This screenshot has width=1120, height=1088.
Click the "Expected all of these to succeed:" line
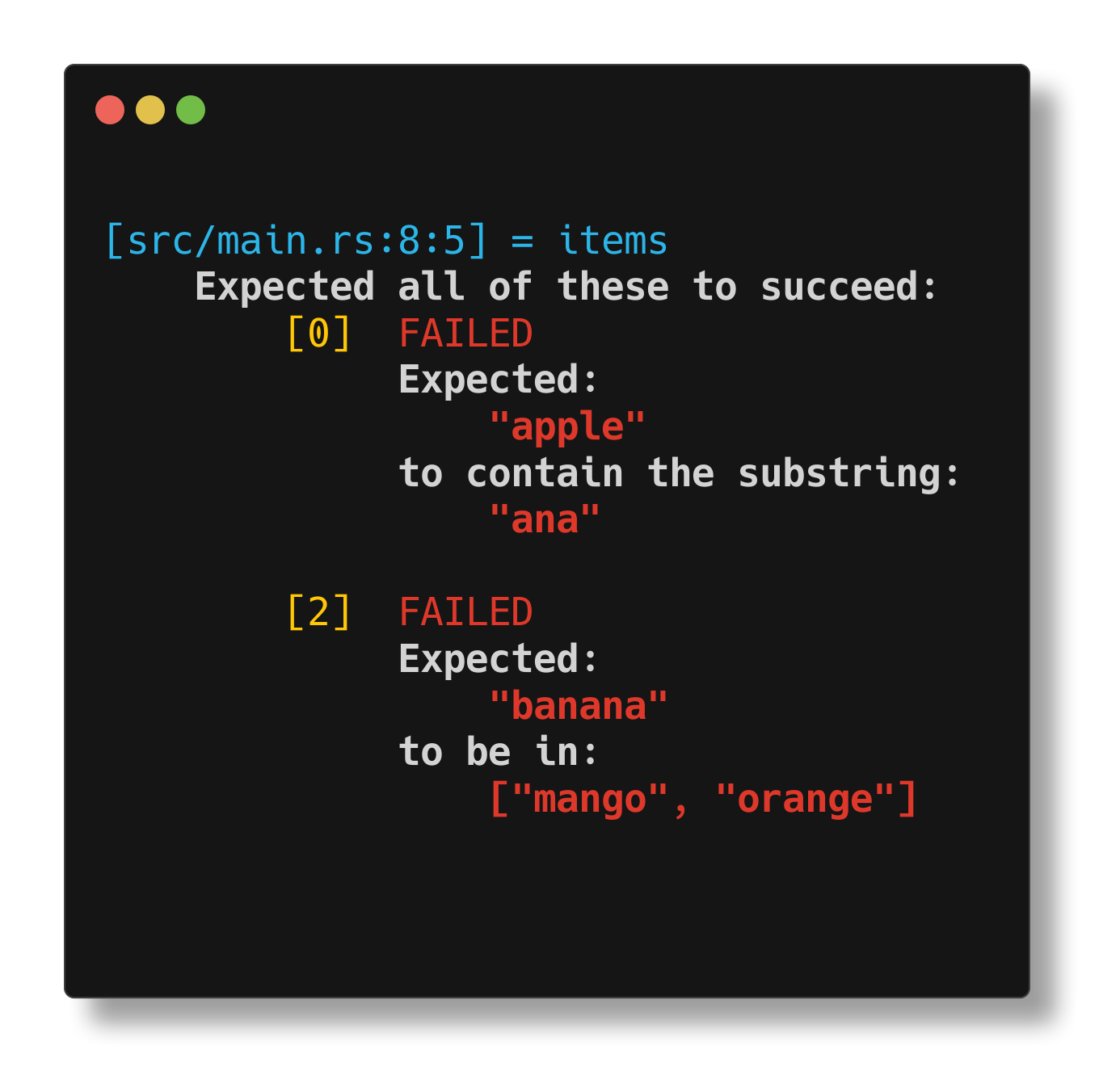point(566,287)
